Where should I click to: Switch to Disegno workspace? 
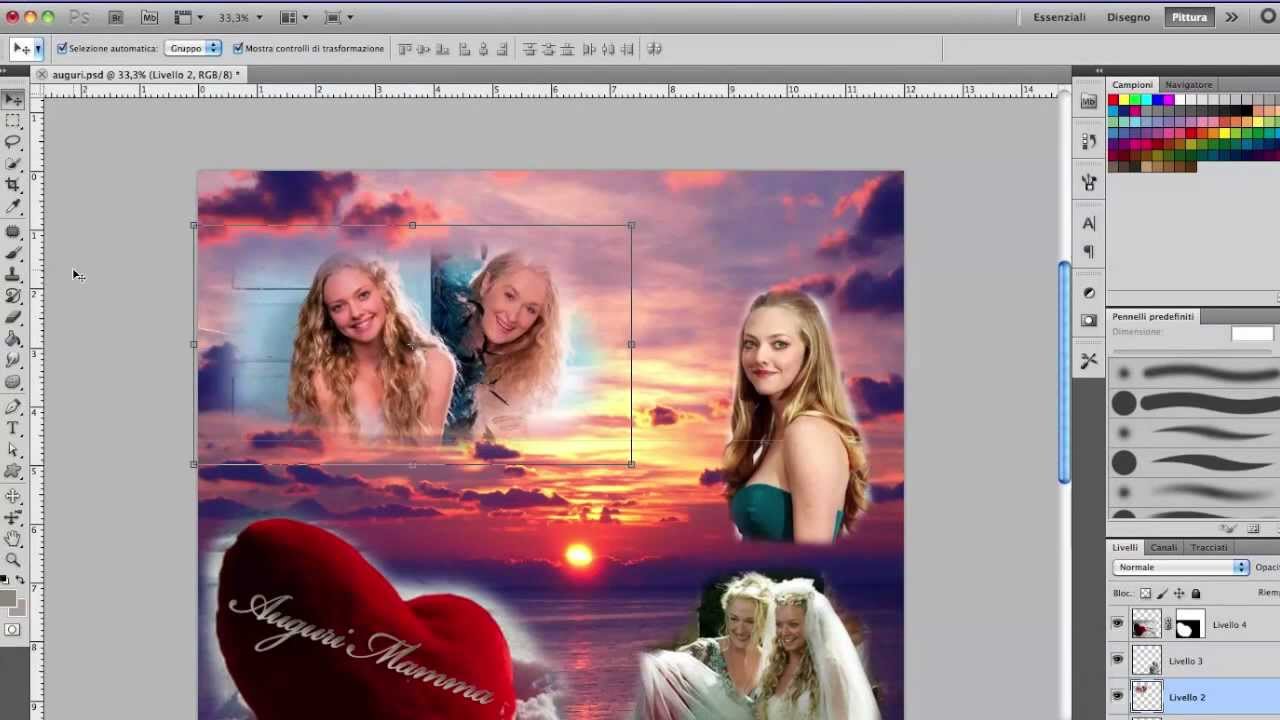1128,17
